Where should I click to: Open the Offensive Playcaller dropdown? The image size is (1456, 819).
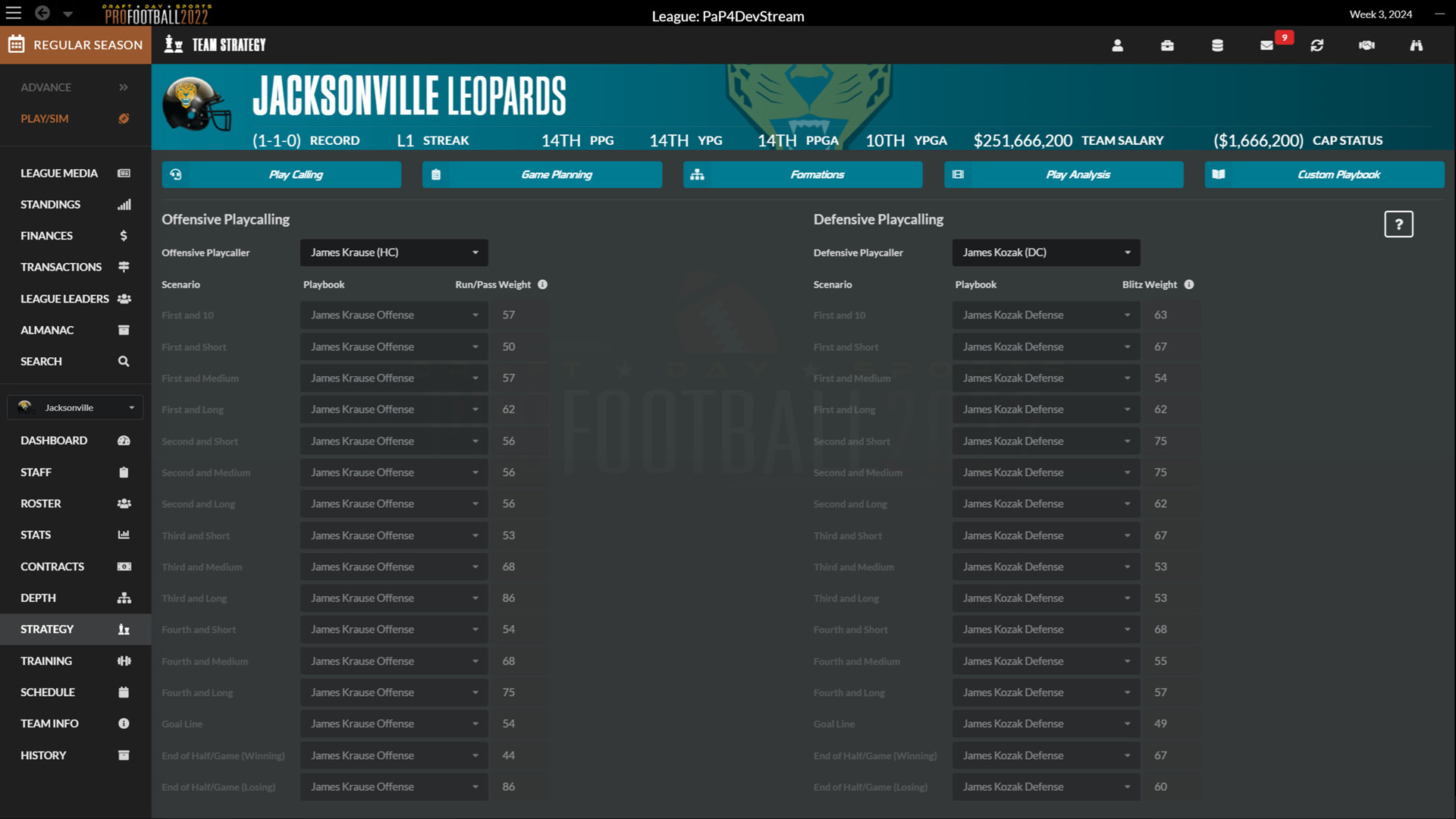[x=393, y=253]
